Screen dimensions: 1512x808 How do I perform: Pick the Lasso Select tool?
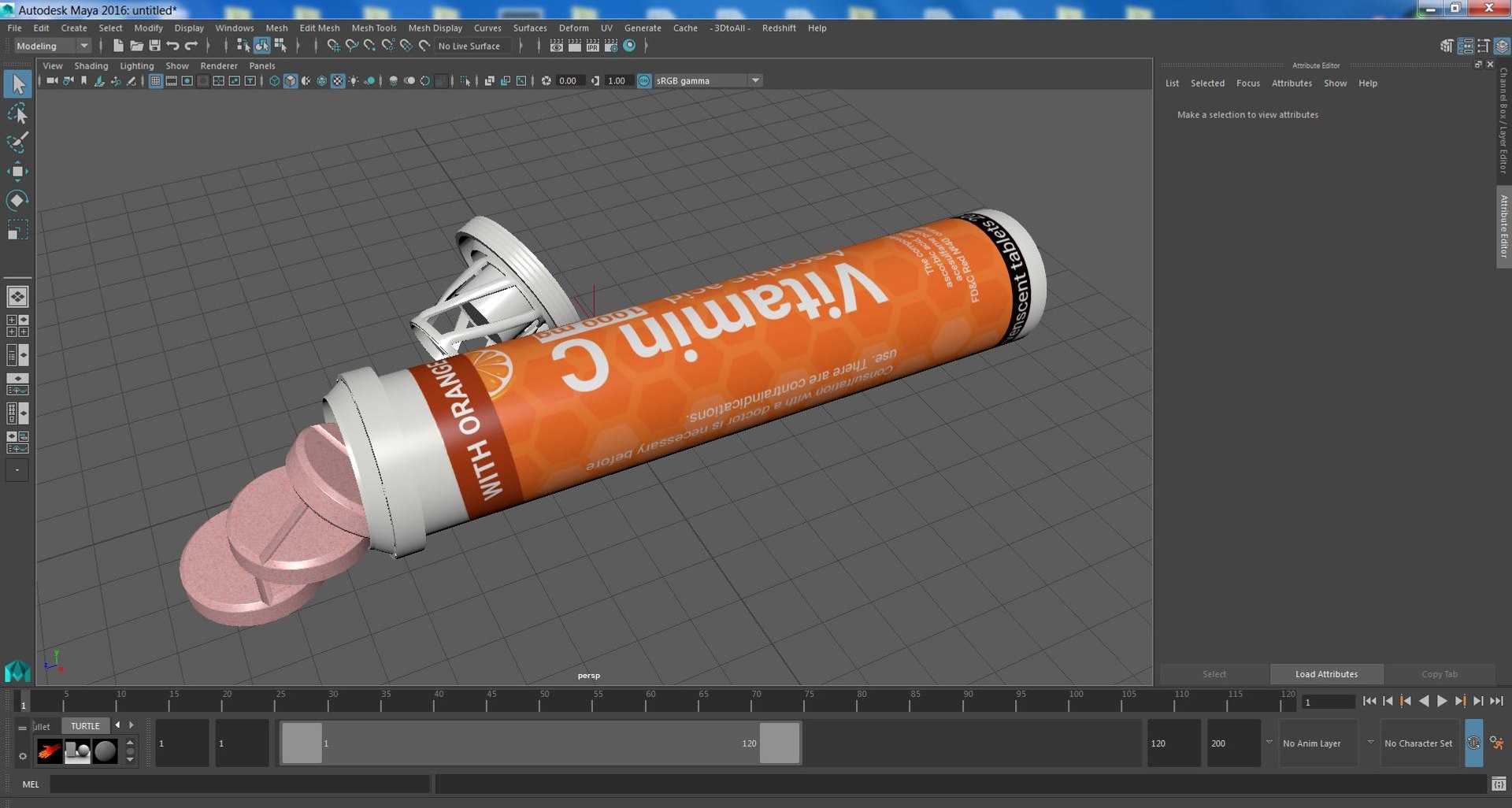(17, 114)
